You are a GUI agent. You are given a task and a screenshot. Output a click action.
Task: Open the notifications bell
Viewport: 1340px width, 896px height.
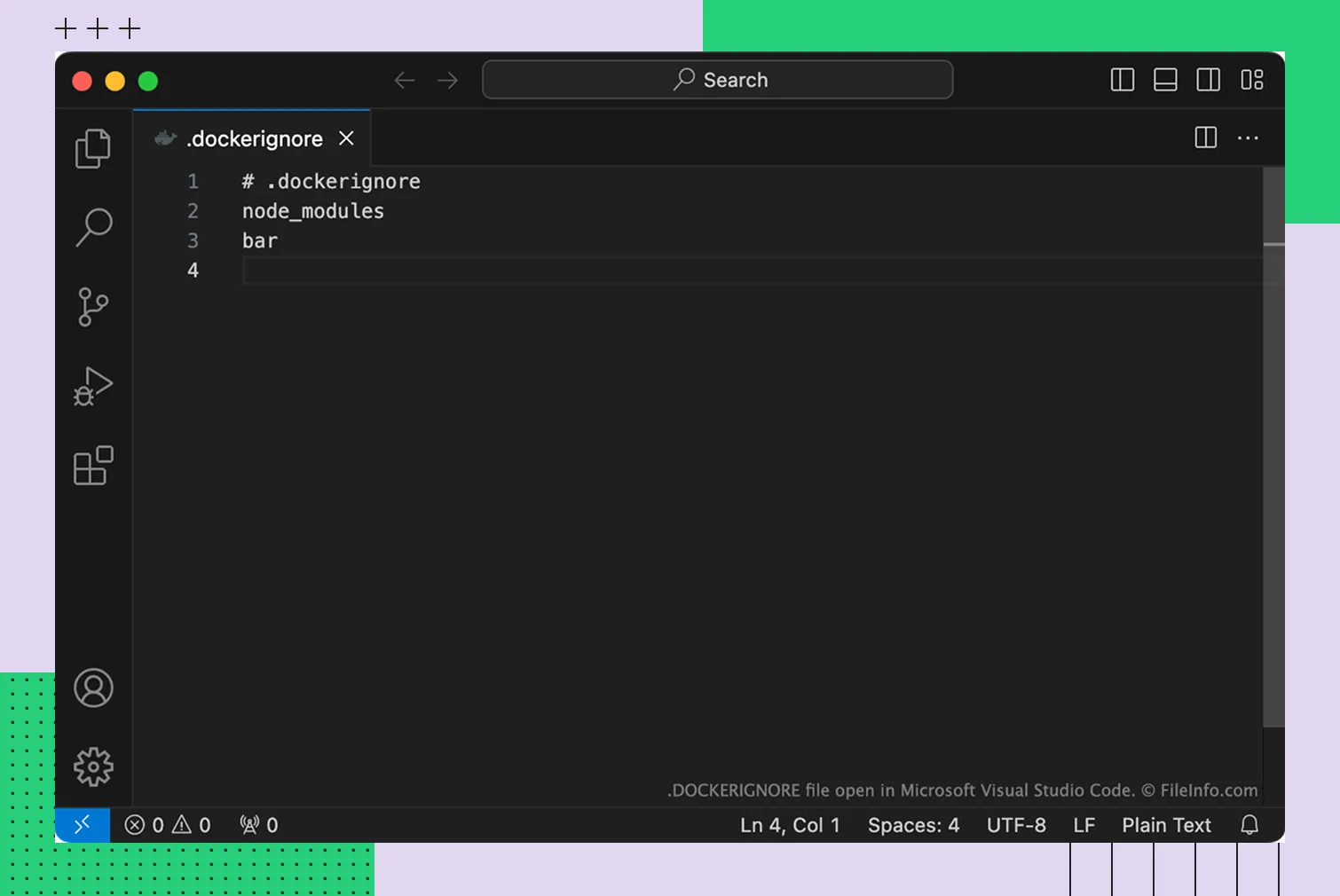tap(1249, 825)
